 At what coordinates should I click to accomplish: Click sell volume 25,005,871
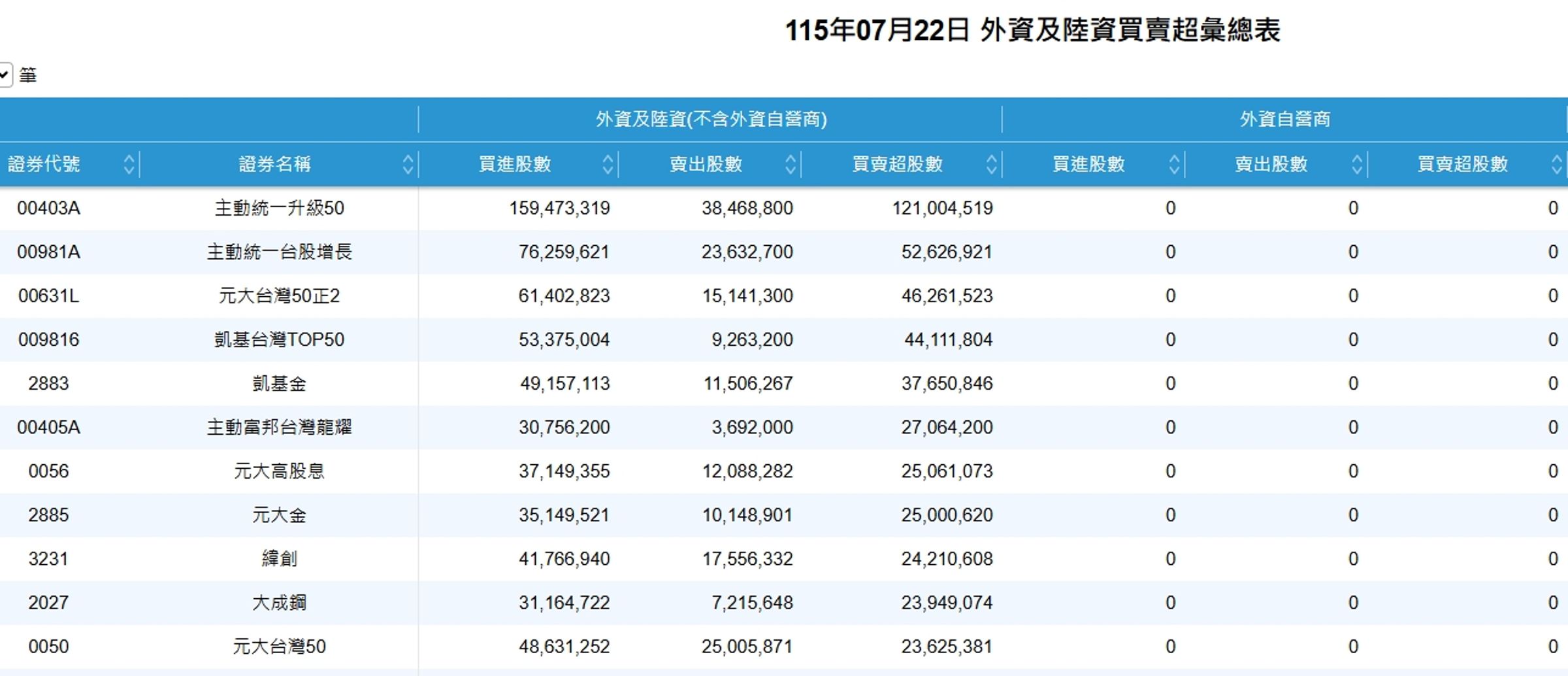click(747, 646)
